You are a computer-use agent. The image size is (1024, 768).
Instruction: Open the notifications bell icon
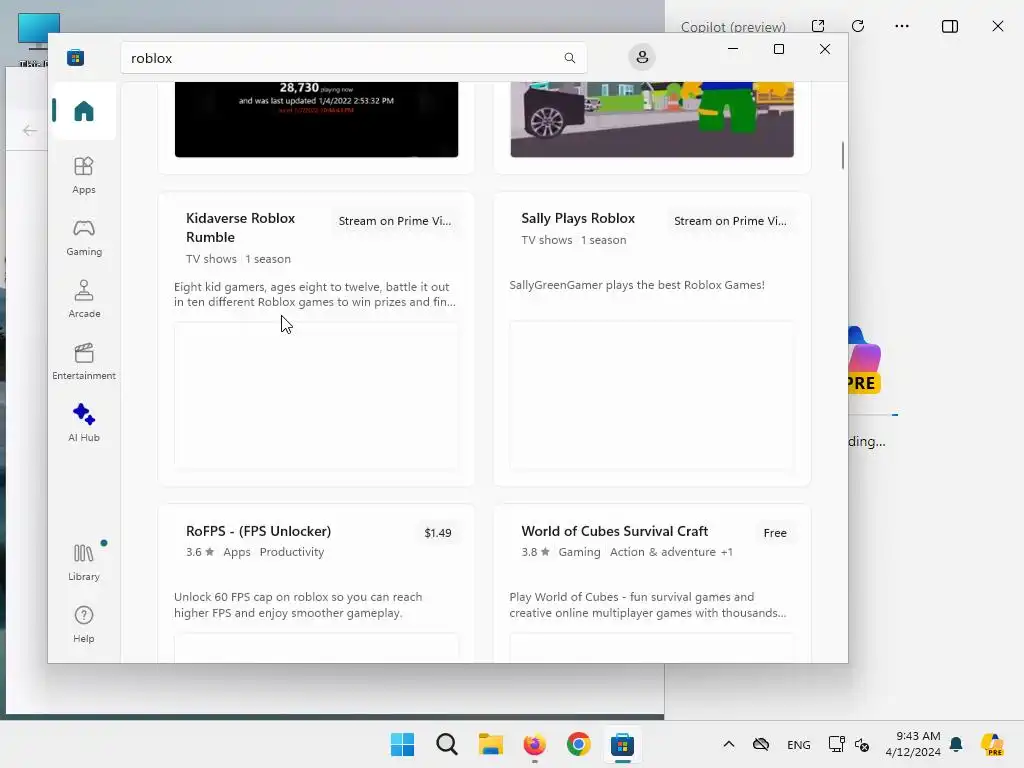pos(956,744)
